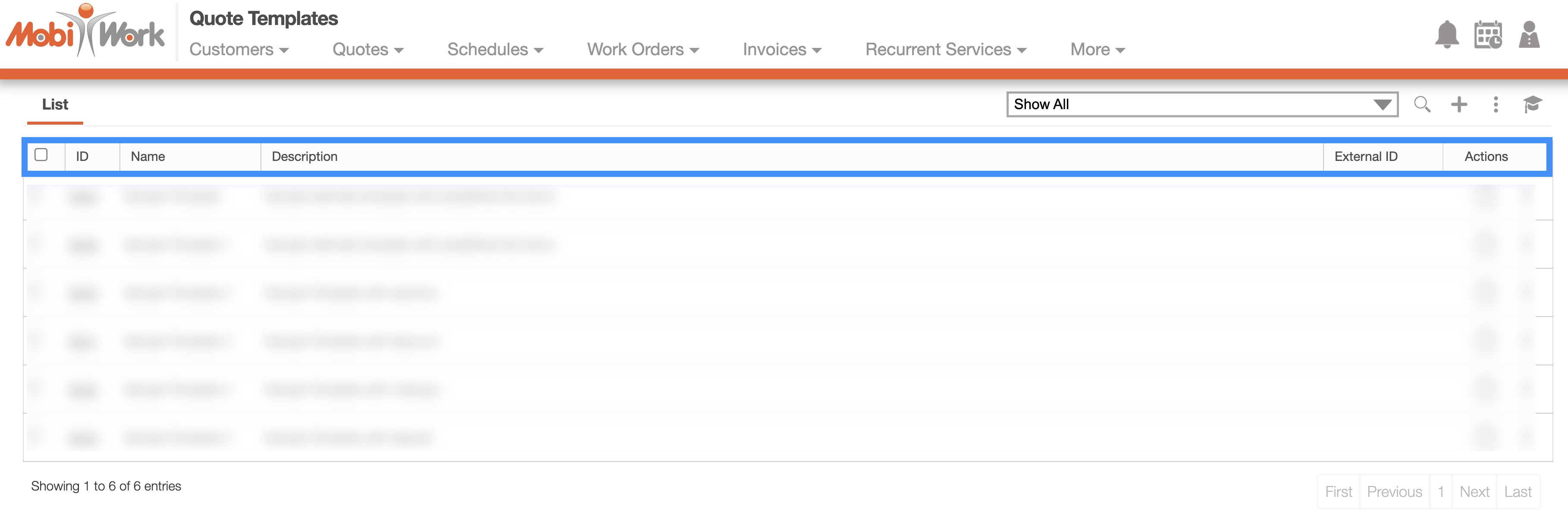Open the Recurrent Services menu
Image resolution: width=1568 pixels, height=528 pixels.
[945, 49]
